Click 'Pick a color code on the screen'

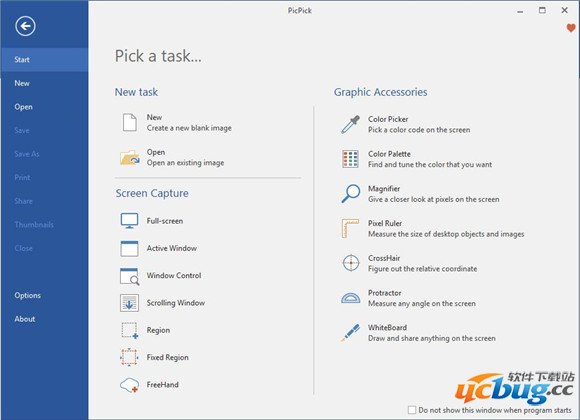coord(419,130)
